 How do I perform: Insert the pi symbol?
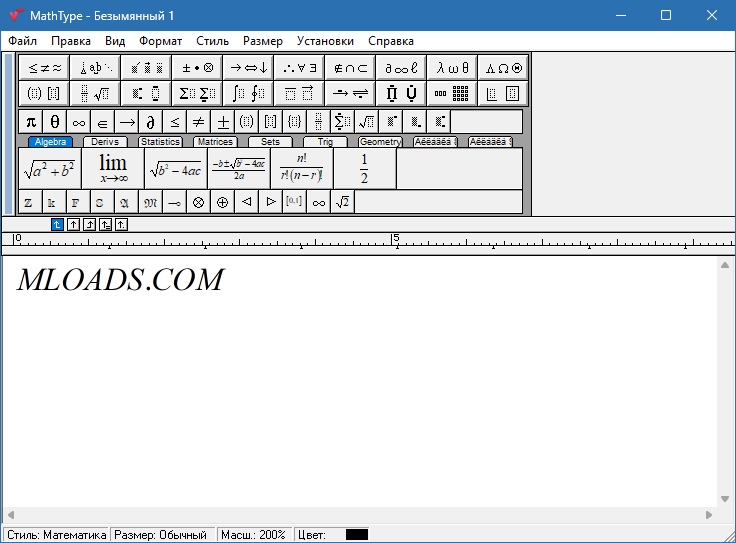[31, 122]
